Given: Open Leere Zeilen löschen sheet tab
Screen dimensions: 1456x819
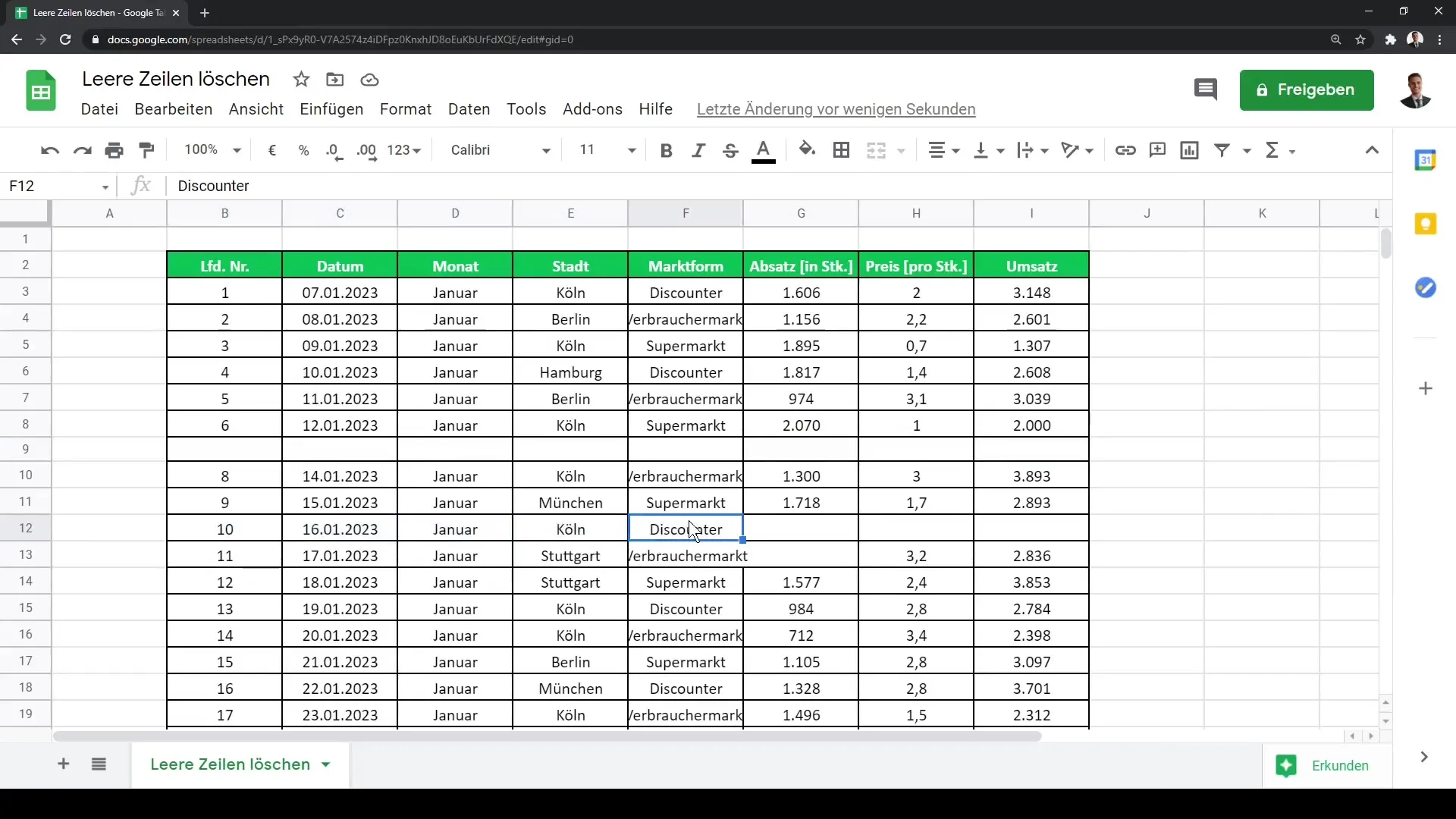Looking at the screenshot, I should (240, 764).
